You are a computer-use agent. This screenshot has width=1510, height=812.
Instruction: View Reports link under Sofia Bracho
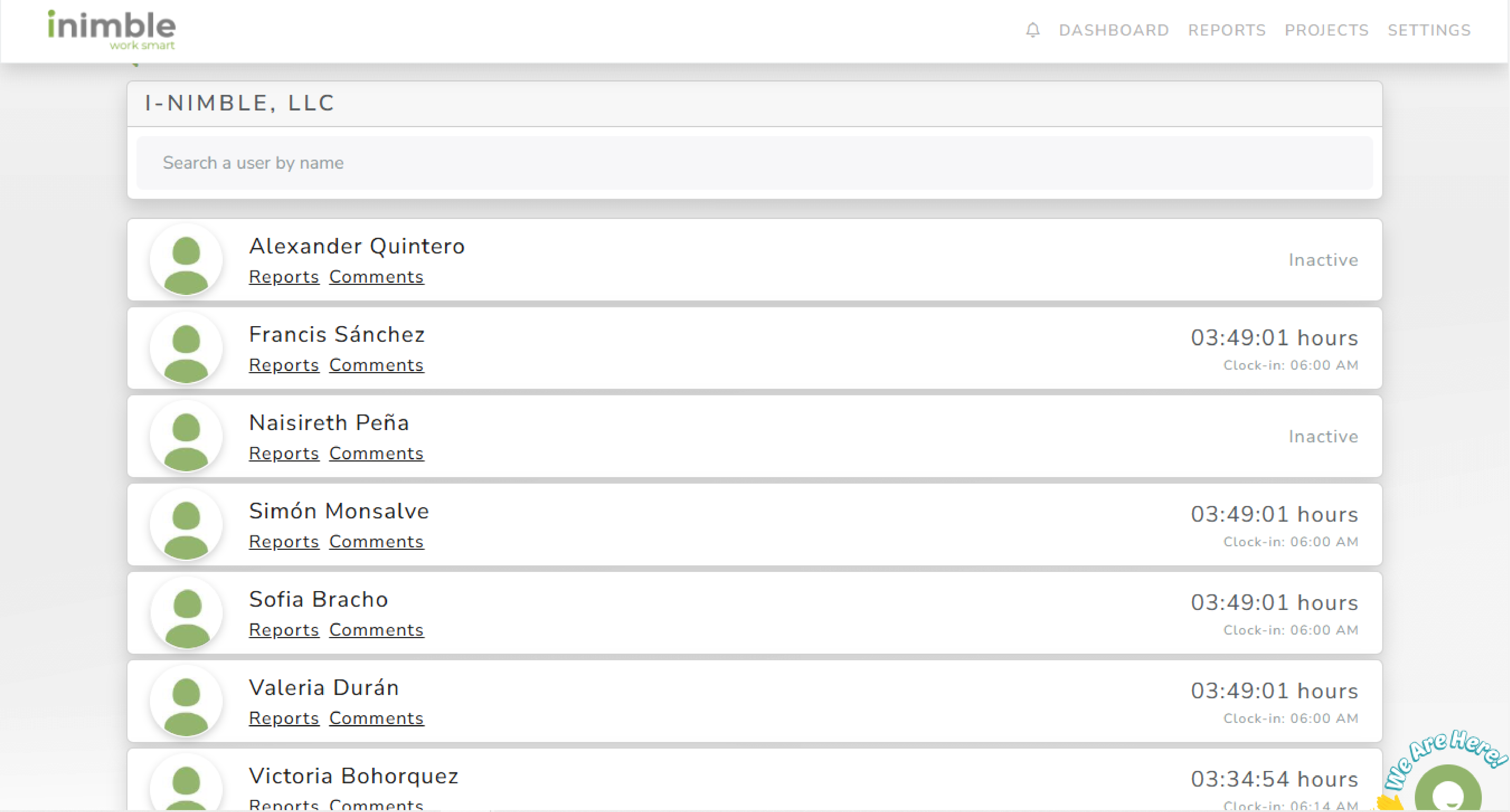284,630
